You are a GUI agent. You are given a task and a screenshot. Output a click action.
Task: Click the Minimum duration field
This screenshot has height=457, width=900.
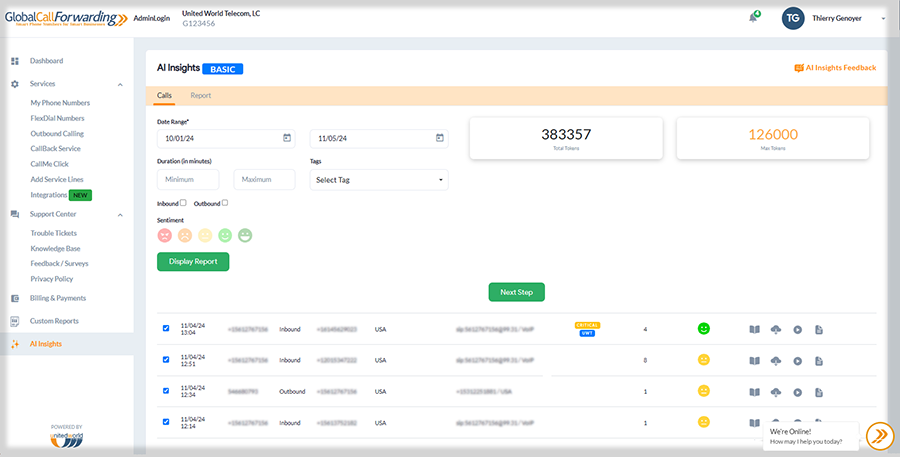[x=188, y=180]
